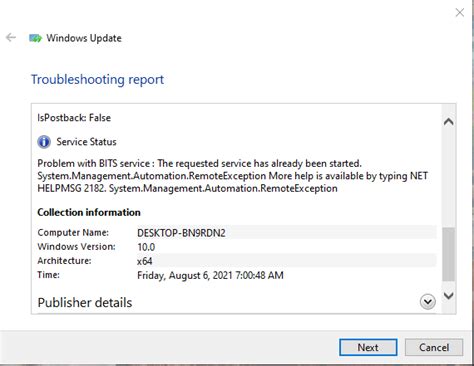Expand the Publisher details section
474x366 pixels.
(x=428, y=302)
